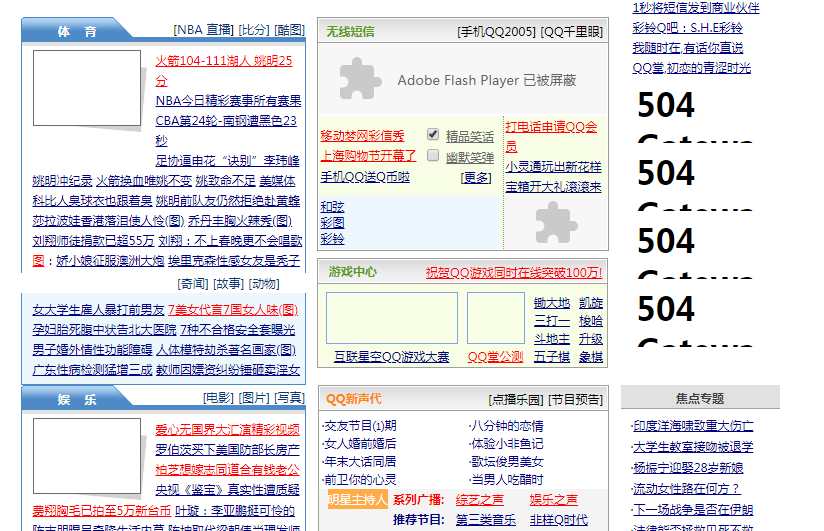This screenshot has height=531, width=824.
Task: Open the 斗地主 game link
Action: [x=552, y=339]
